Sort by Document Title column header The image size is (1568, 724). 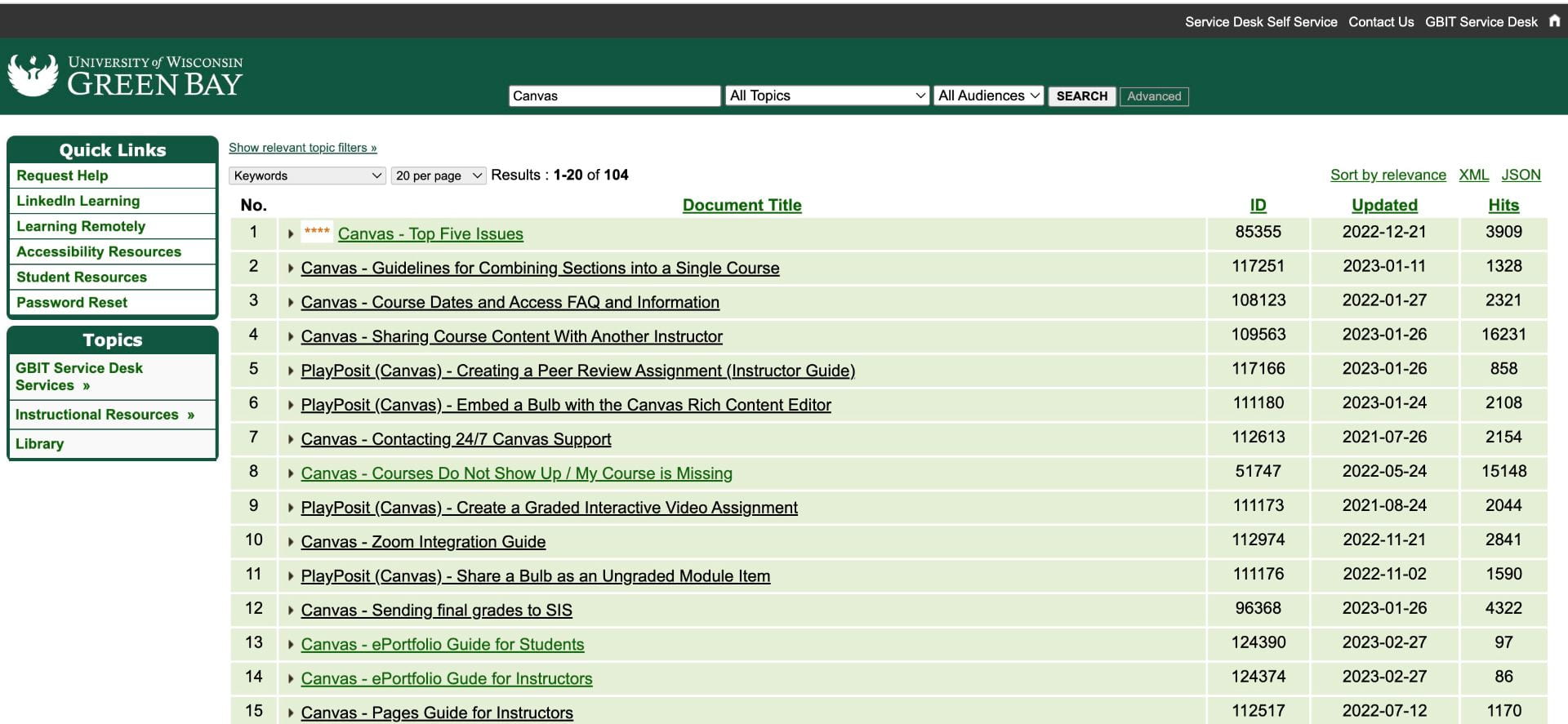point(742,206)
